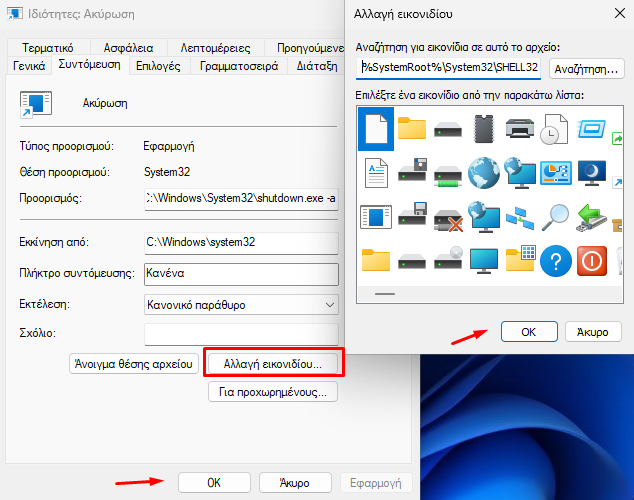
Task: Focus the Πλήκτρο συντόμευσης field
Action: [241, 274]
